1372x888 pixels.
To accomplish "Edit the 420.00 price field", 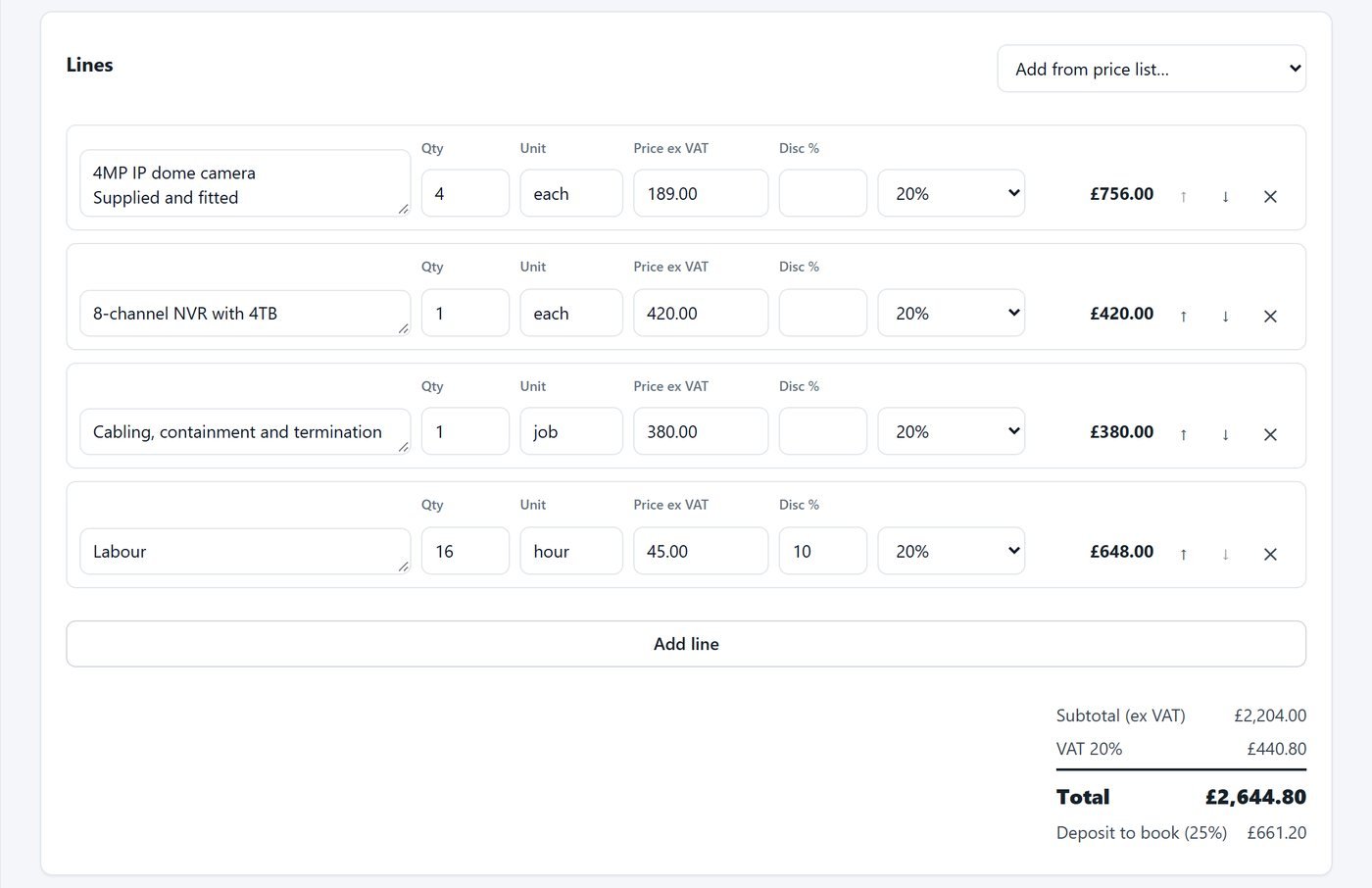I will tap(701, 313).
